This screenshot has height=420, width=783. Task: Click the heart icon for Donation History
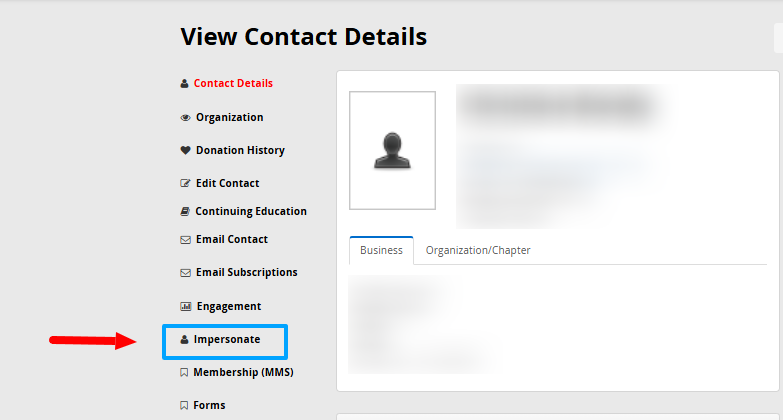pos(185,150)
